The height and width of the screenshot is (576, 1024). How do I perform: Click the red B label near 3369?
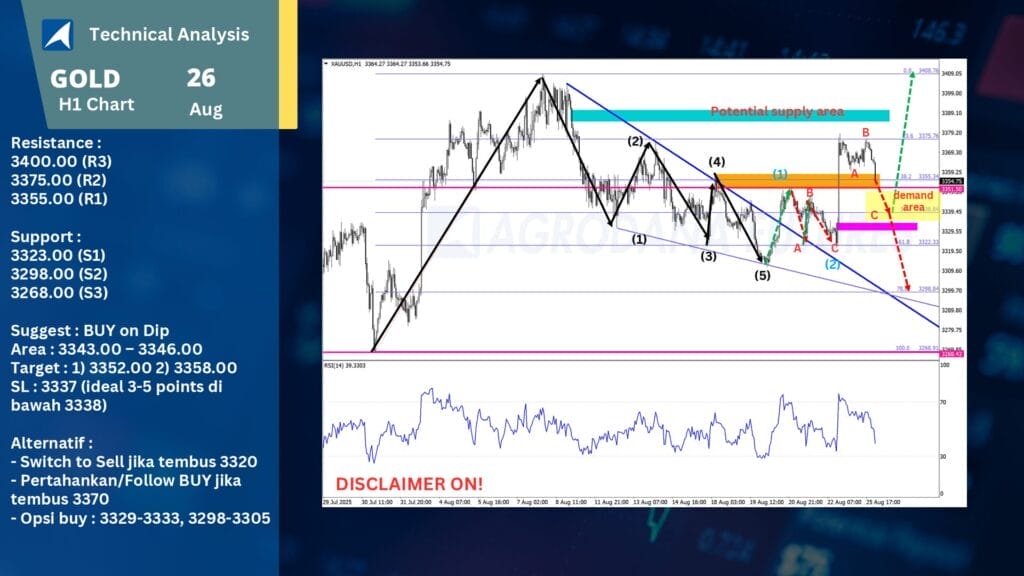pyautogui.click(x=866, y=132)
